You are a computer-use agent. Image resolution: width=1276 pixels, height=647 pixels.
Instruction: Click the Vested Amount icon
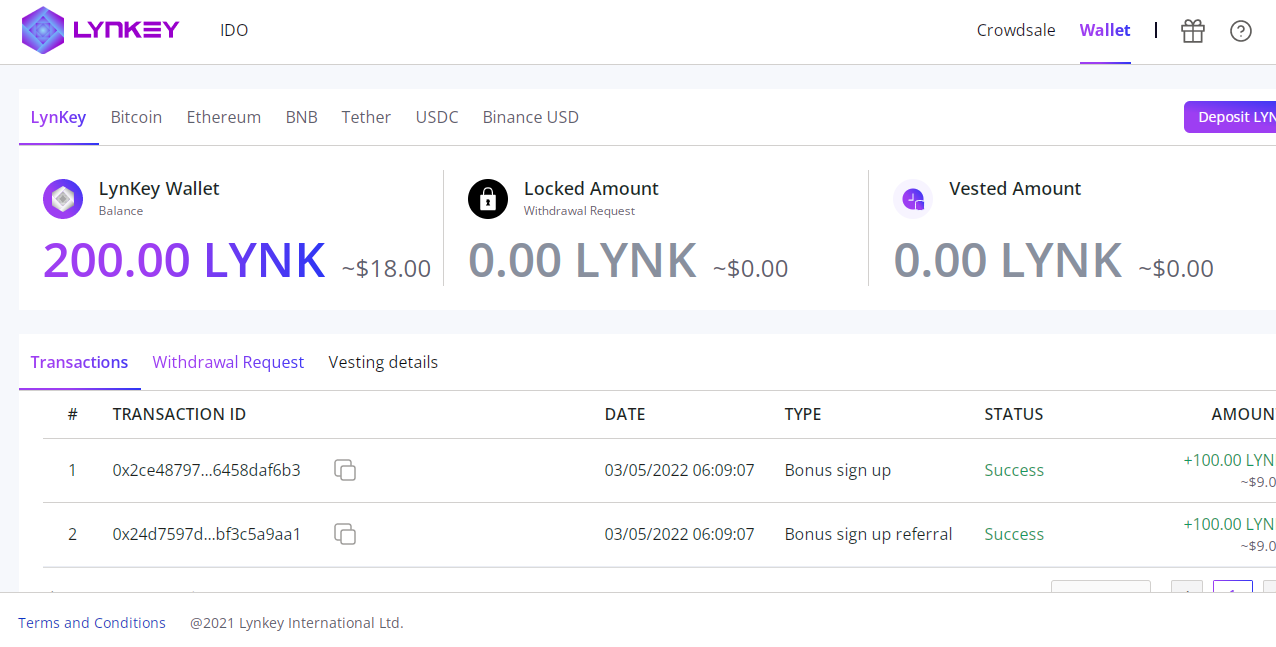[913, 199]
